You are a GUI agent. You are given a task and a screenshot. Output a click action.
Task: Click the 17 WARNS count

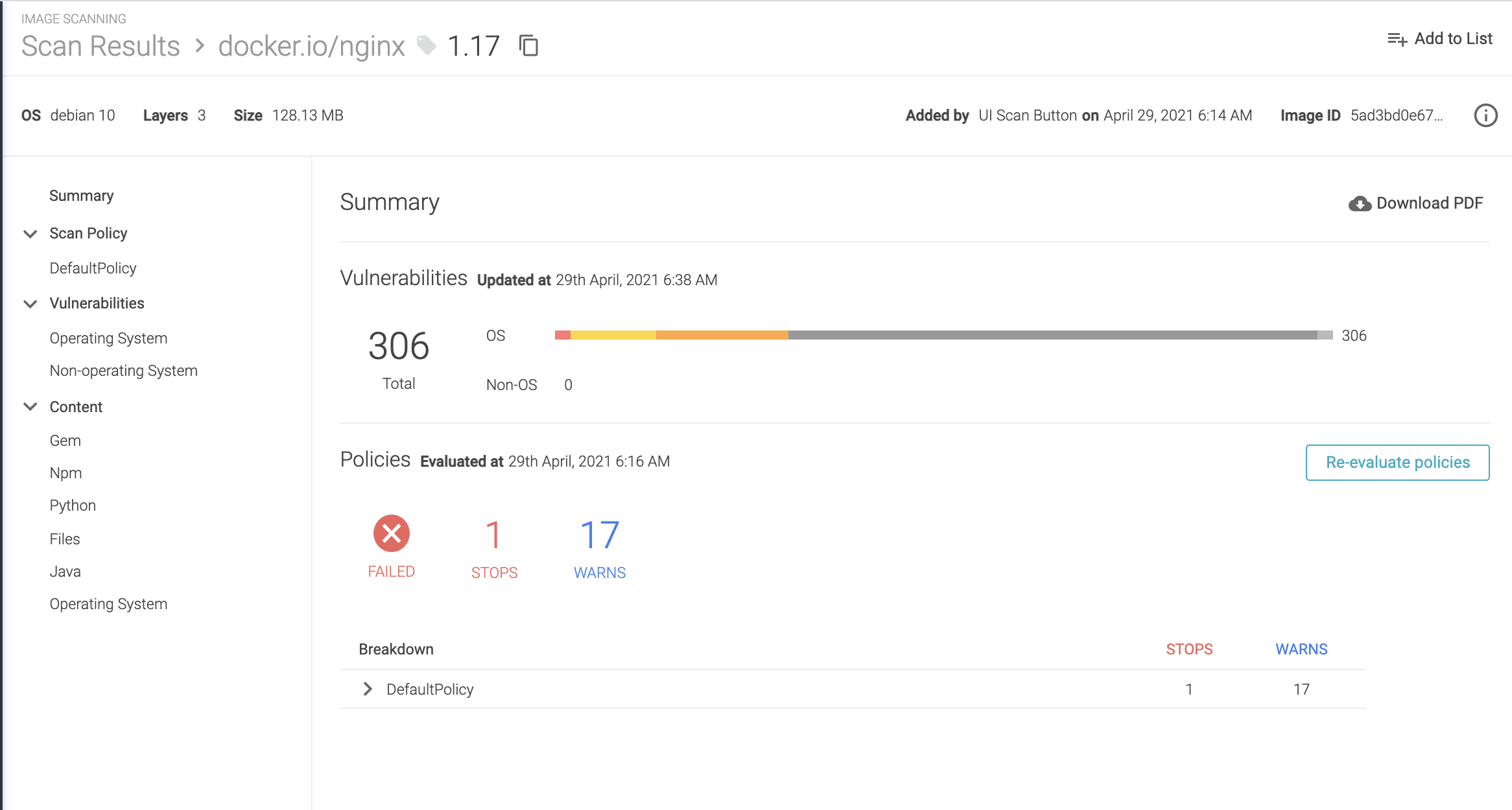(600, 548)
